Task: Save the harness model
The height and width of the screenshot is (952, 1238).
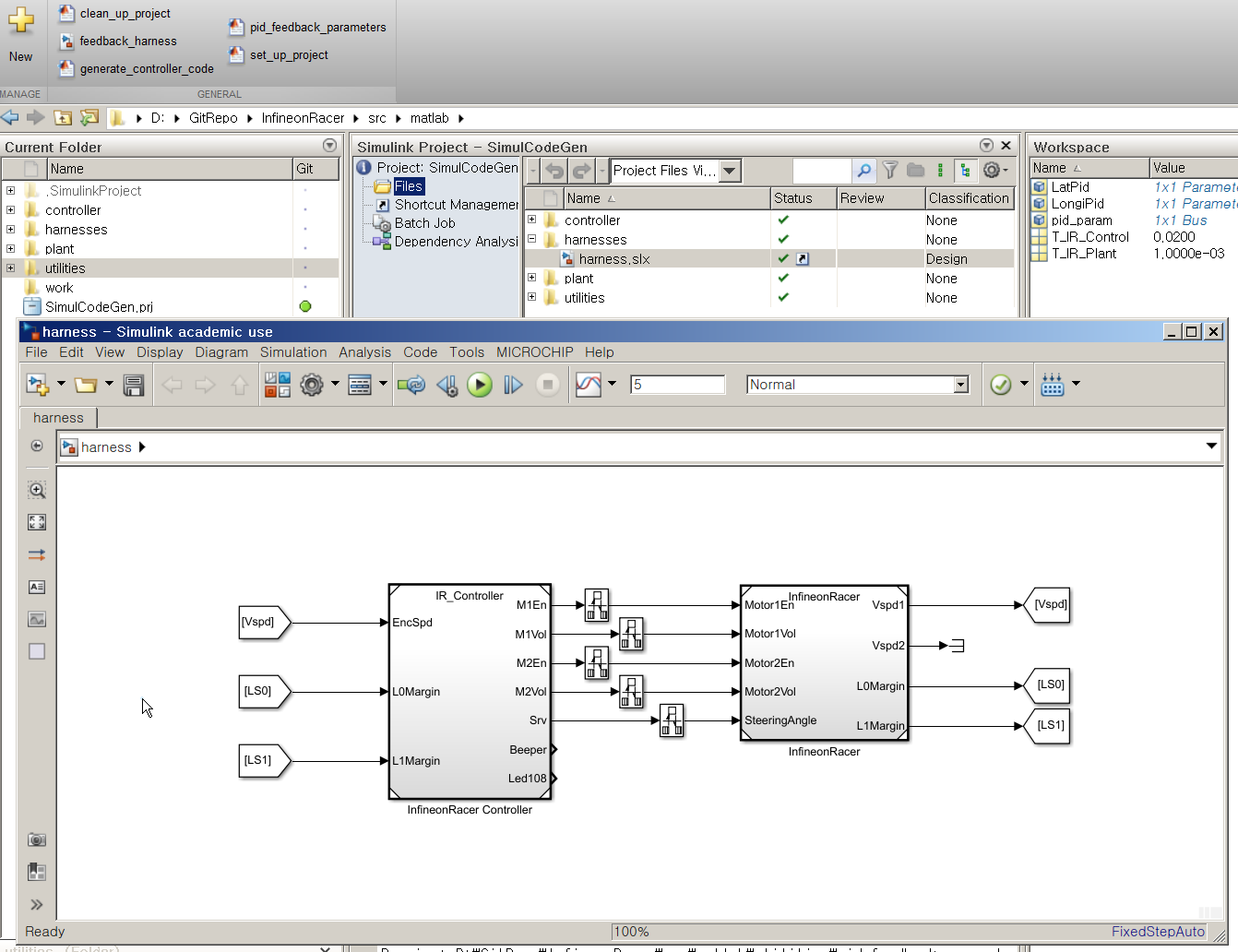Action: click(x=134, y=385)
